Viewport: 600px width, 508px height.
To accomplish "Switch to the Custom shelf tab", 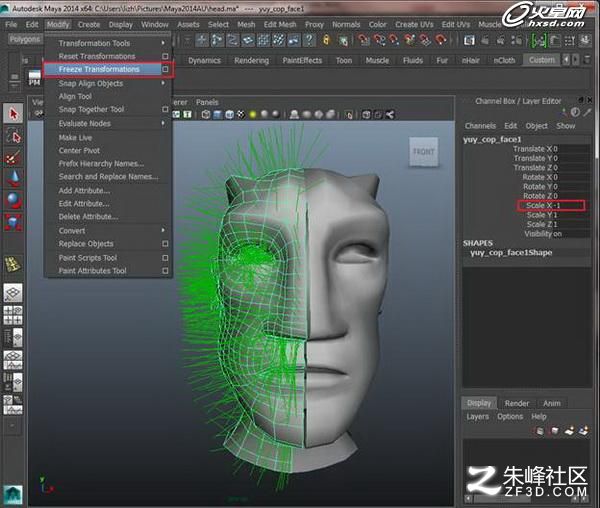I will [542, 60].
